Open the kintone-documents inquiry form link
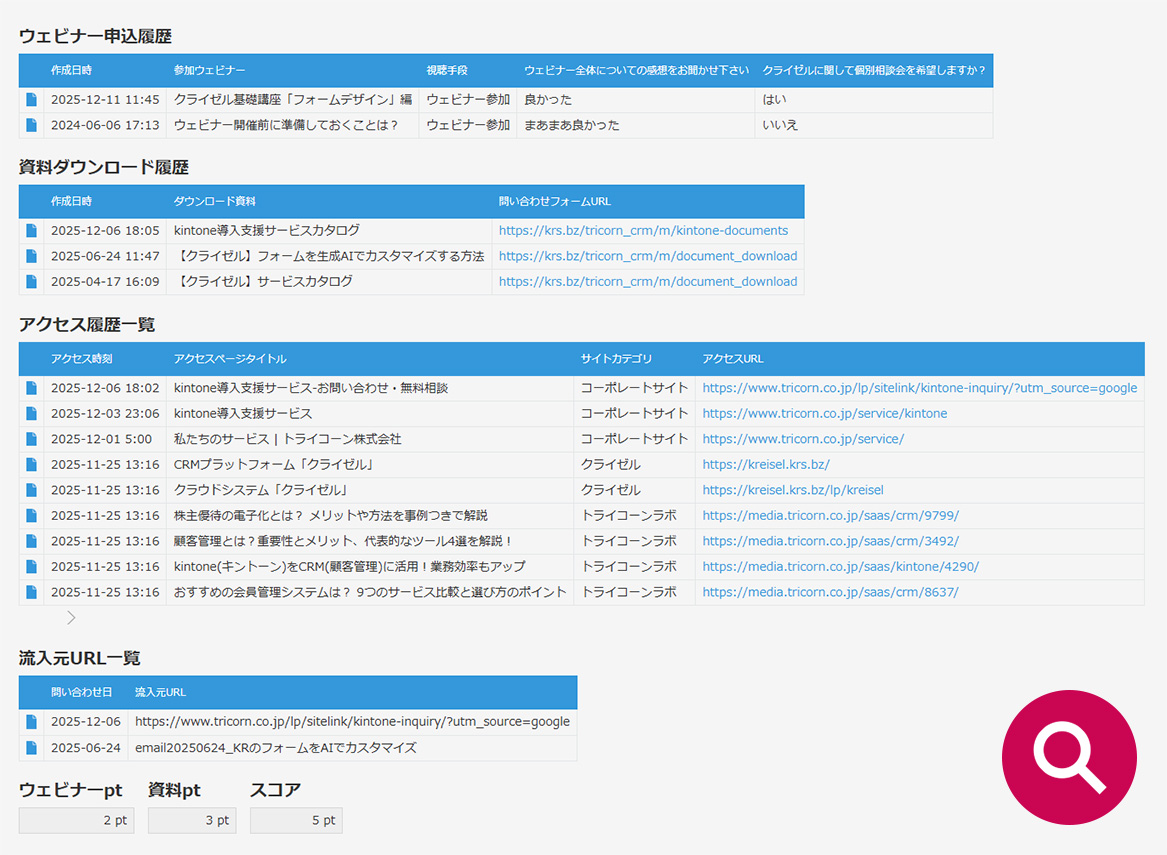This screenshot has width=1167, height=855. (646, 230)
